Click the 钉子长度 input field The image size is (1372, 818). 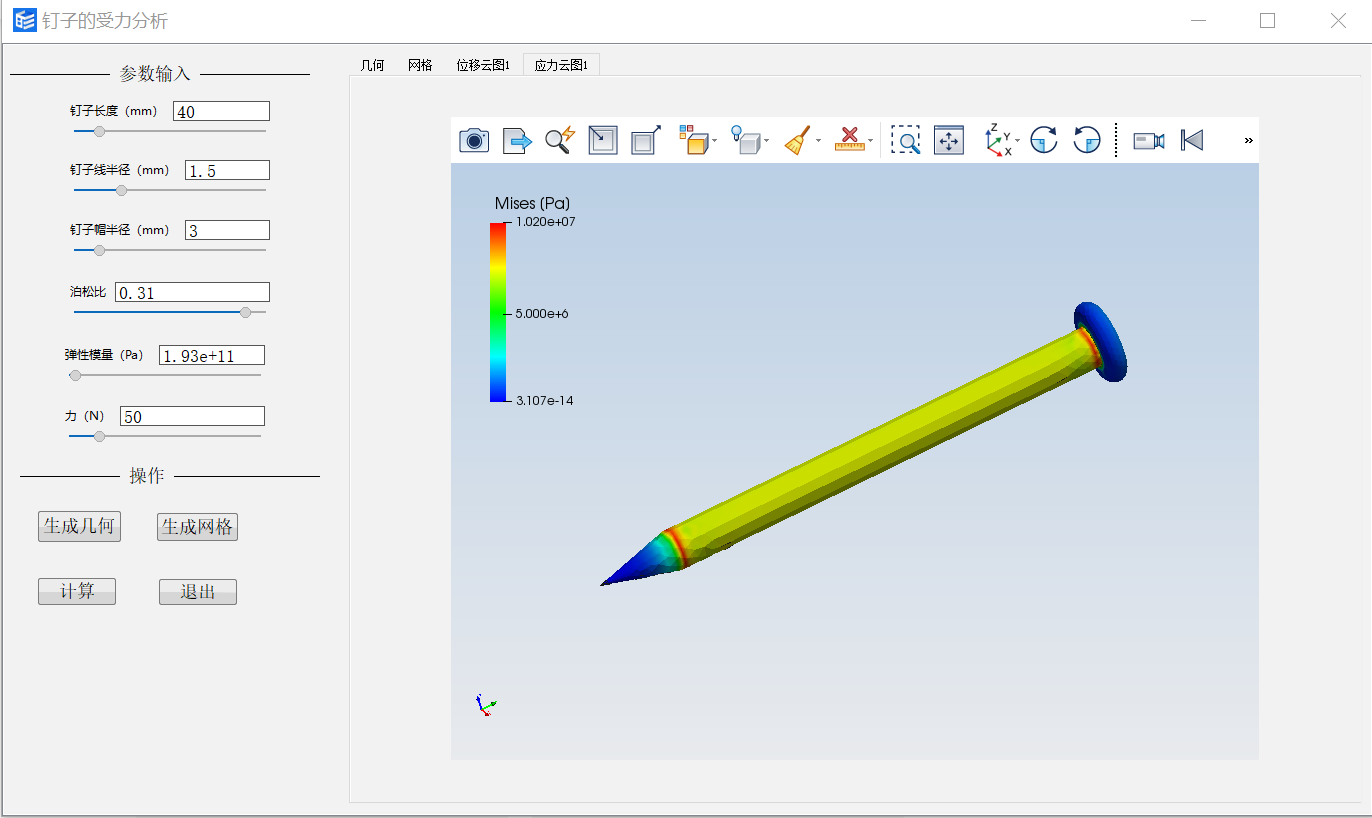point(221,112)
